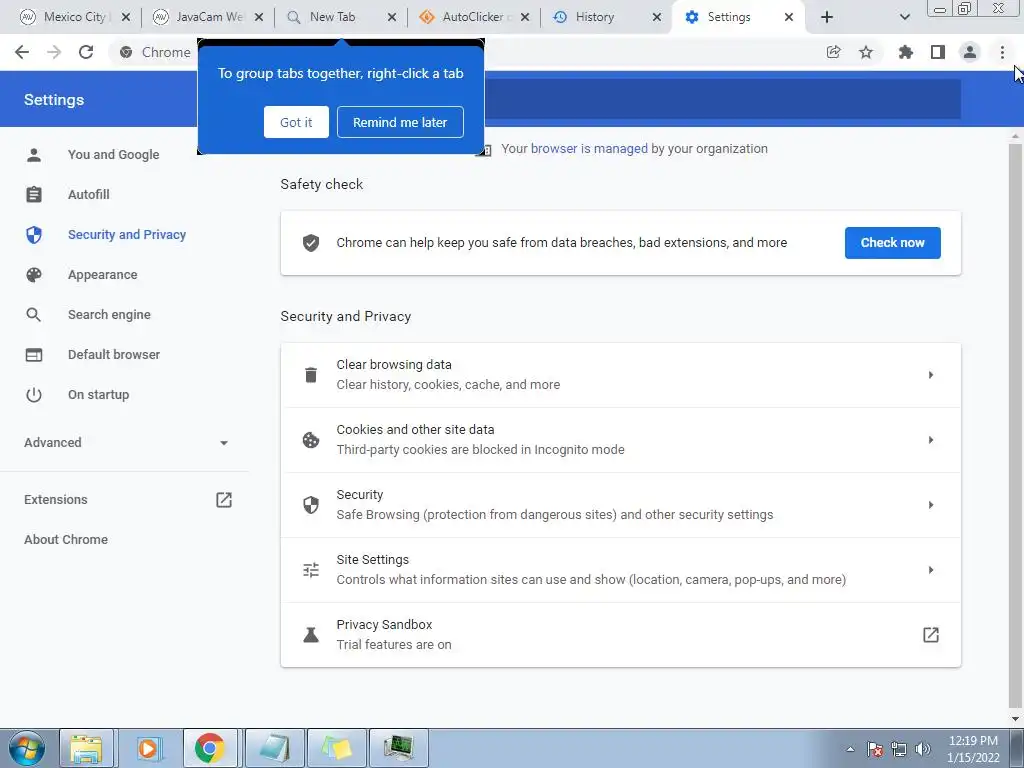Image resolution: width=1024 pixels, height=768 pixels.
Task: Click the share page icon in address bar
Action: 833,52
